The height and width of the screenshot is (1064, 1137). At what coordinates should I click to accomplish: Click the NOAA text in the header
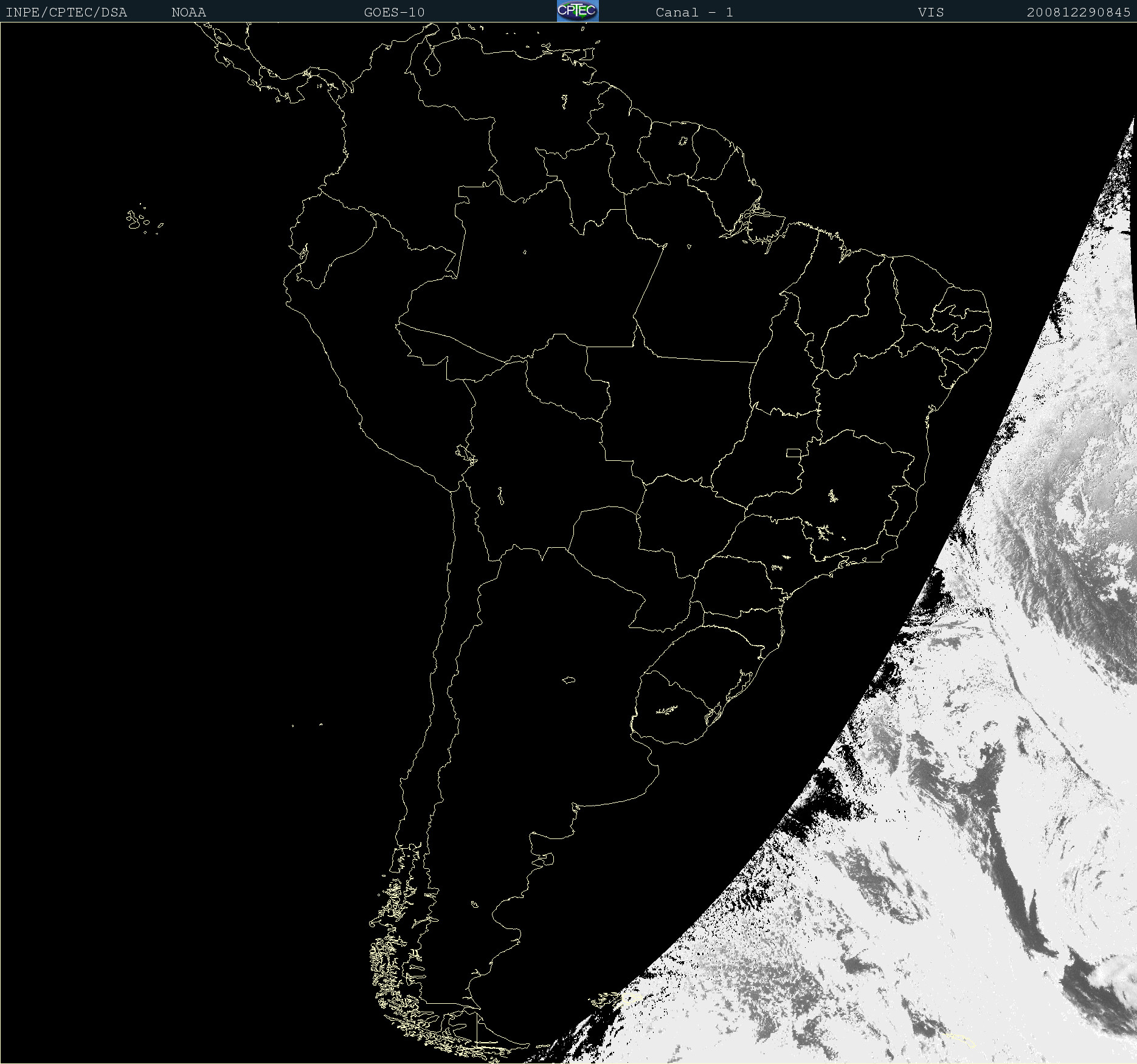(189, 13)
